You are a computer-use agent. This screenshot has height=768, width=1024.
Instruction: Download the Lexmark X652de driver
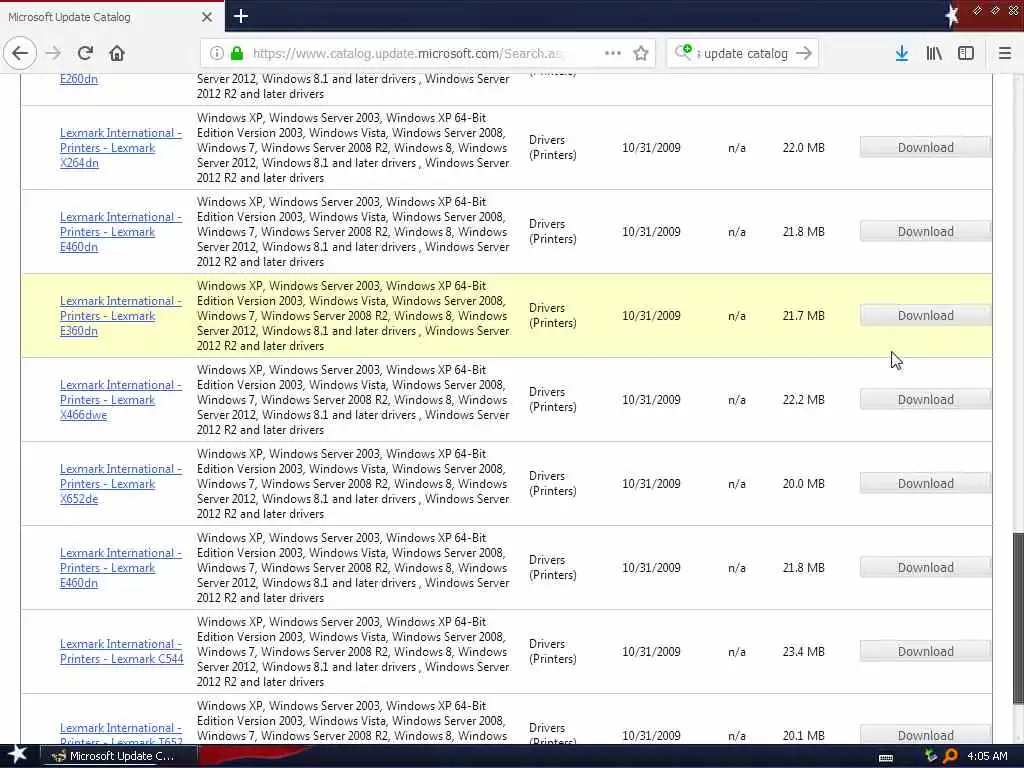925,484
